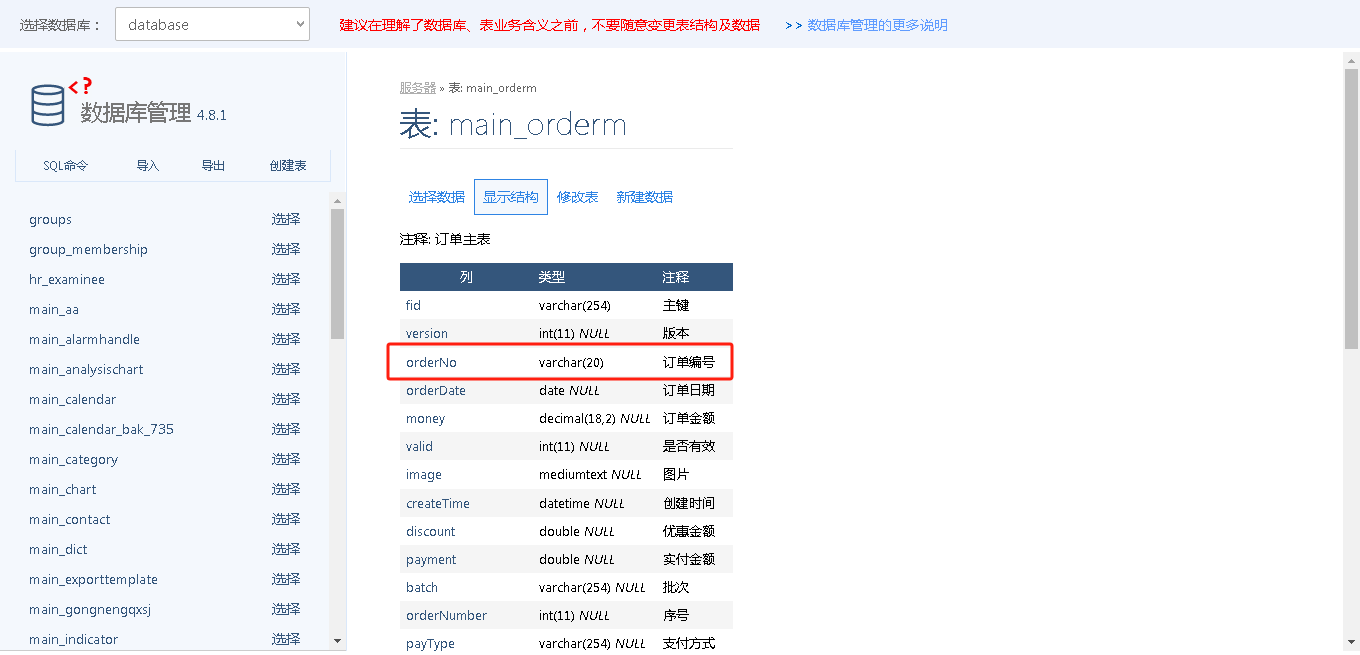Viewport: 1360px width, 655px height.
Task: Click the 列 column header
Action: point(466,277)
